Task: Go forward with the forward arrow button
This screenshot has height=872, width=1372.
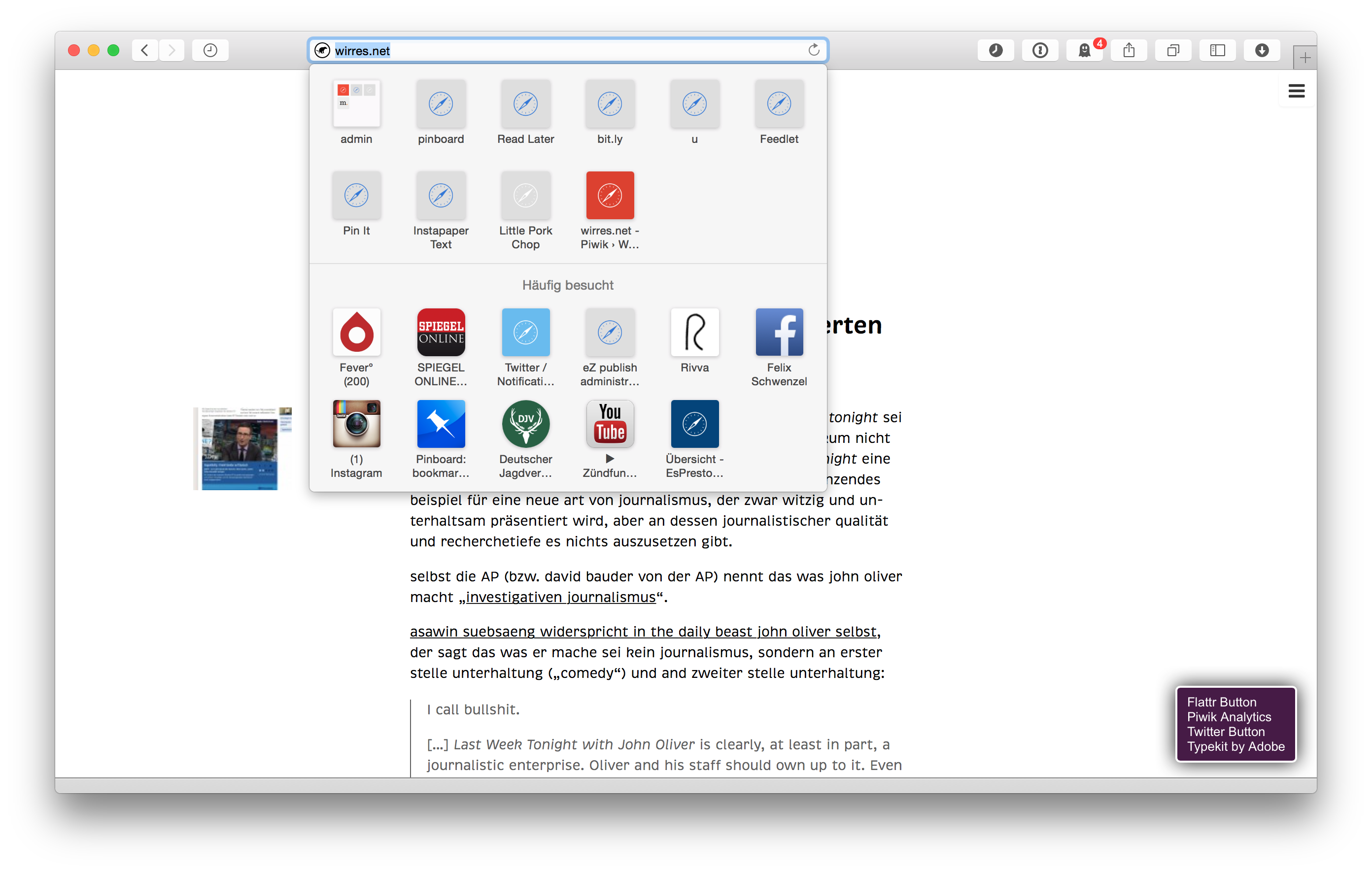Action: 171,50
